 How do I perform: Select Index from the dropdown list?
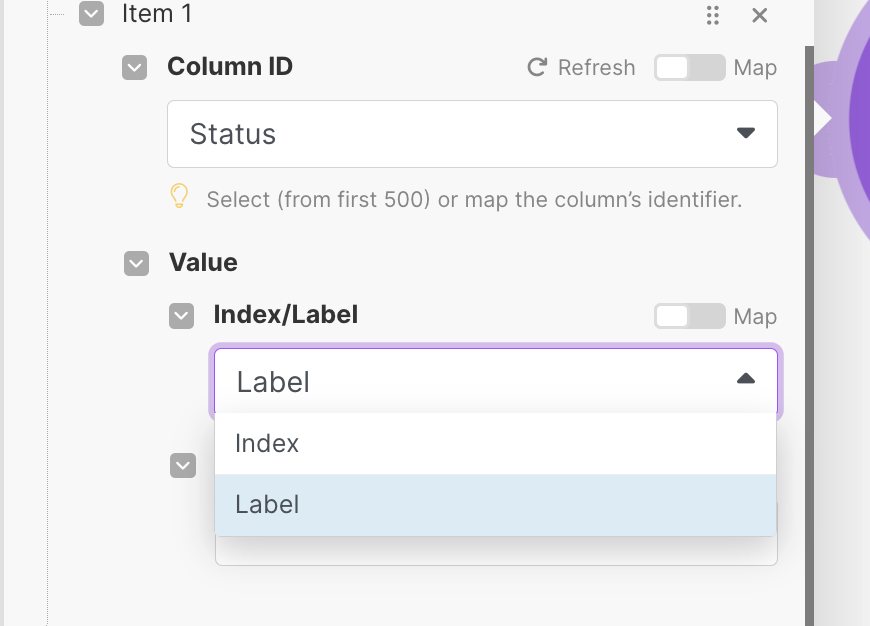pyautogui.click(x=495, y=443)
